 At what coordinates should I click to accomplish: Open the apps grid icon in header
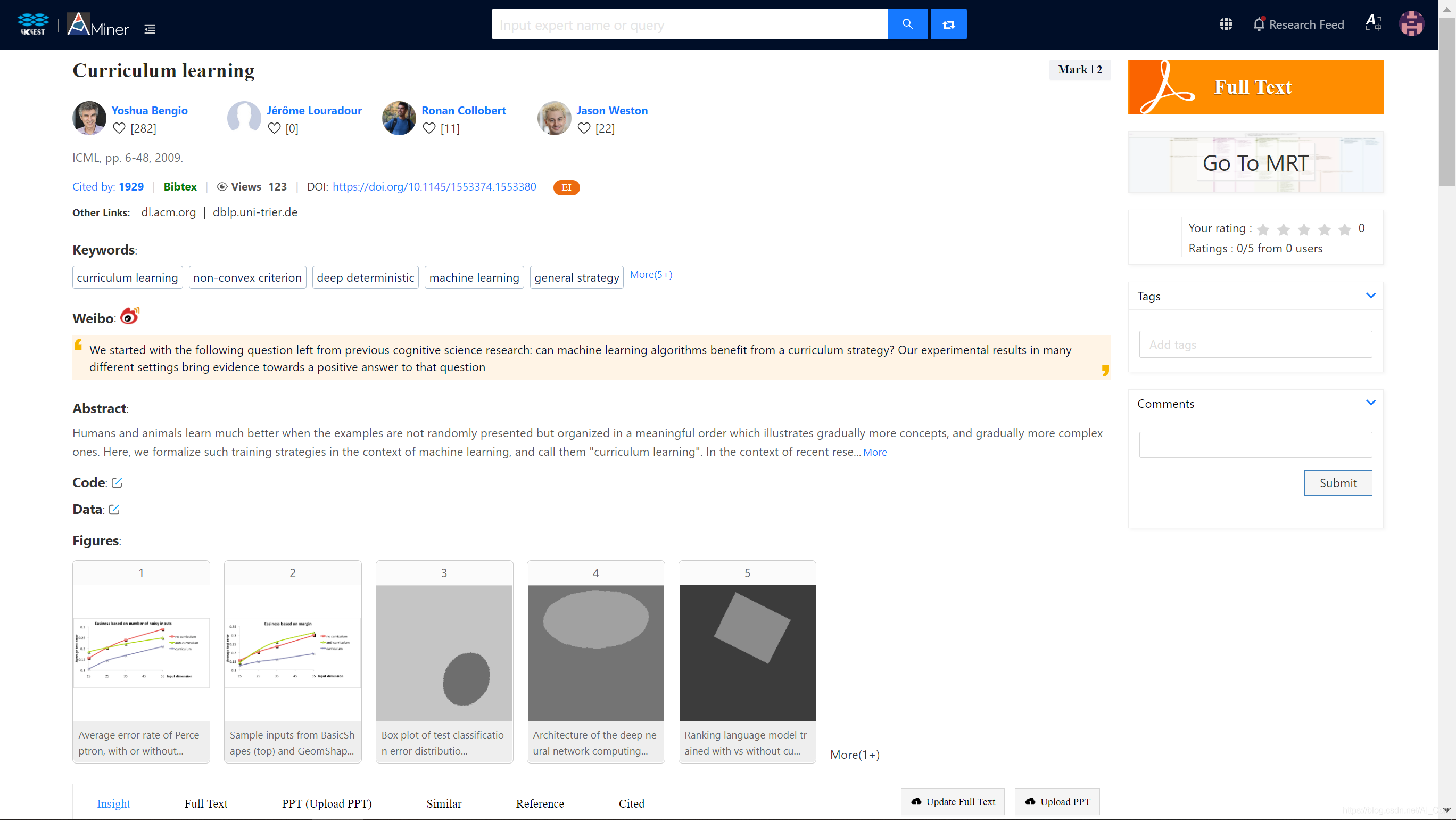[1226, 24]
